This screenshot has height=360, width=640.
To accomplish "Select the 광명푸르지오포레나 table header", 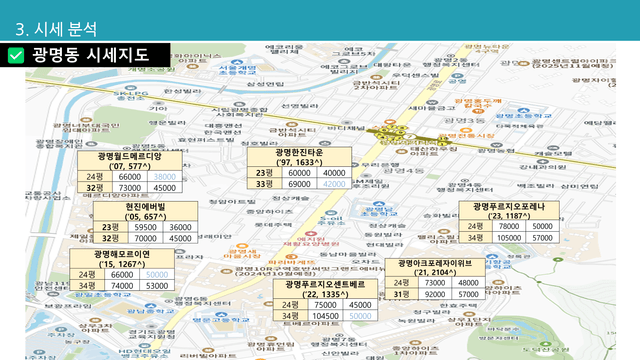I will pyautogui.click(x=509, y=211).
